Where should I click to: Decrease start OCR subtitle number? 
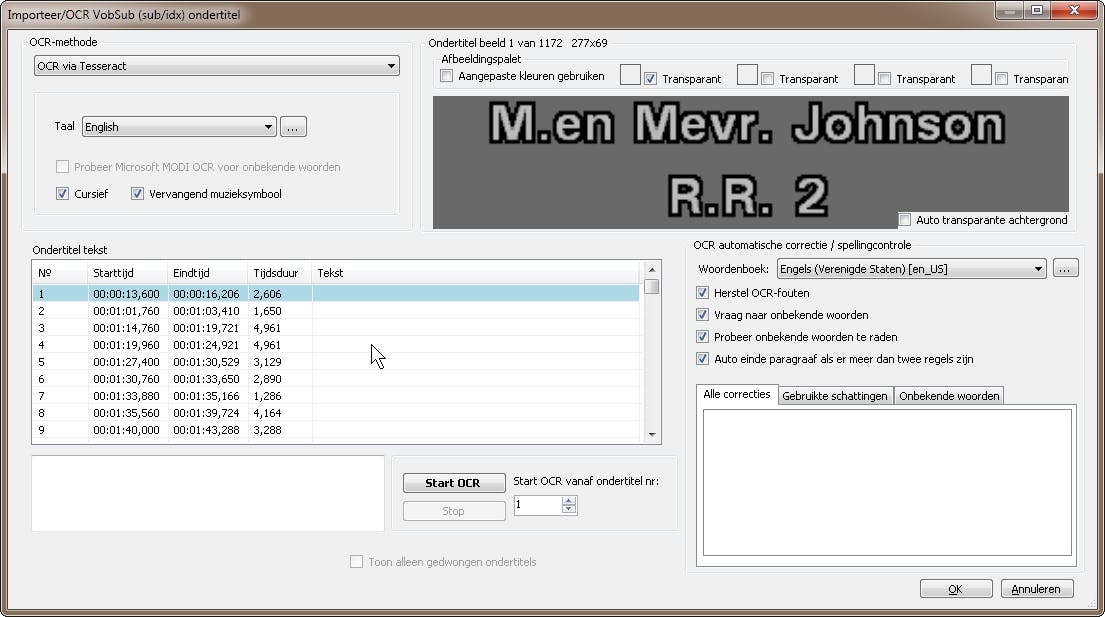click(x=569, y=510)
